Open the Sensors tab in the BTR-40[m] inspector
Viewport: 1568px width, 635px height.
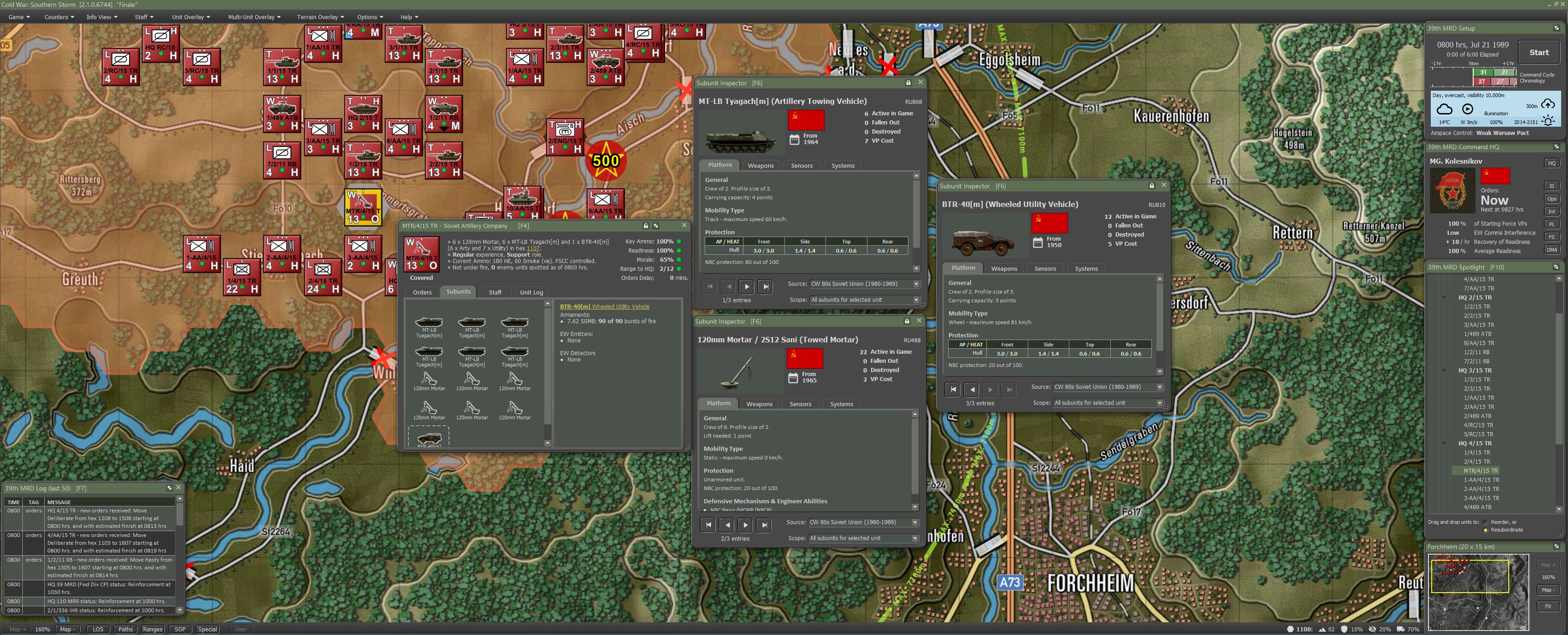click(1045, 268)
